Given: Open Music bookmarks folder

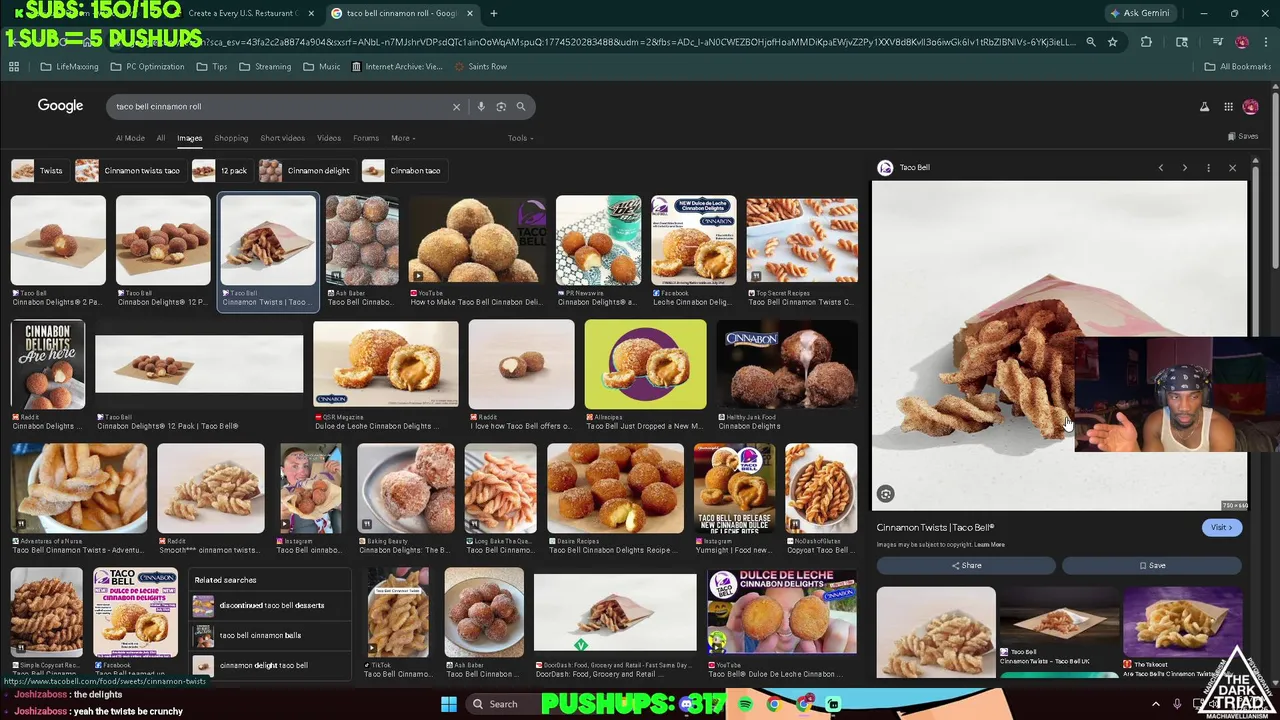Looking at the screenshot, I should point(322,67).
